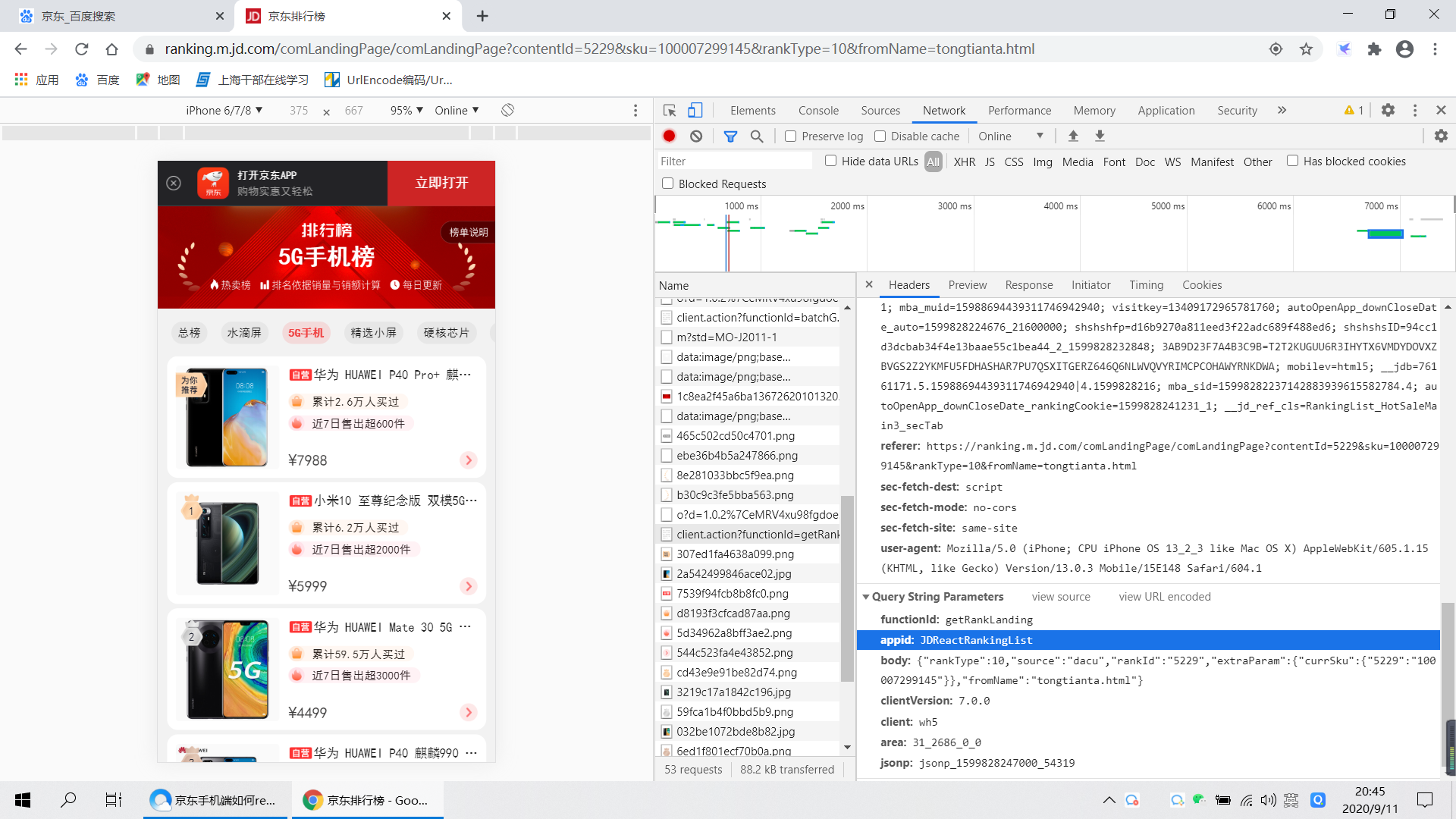Open the Chrome extensions puzzle icon
The image size is (1456, 819).
1374,49
